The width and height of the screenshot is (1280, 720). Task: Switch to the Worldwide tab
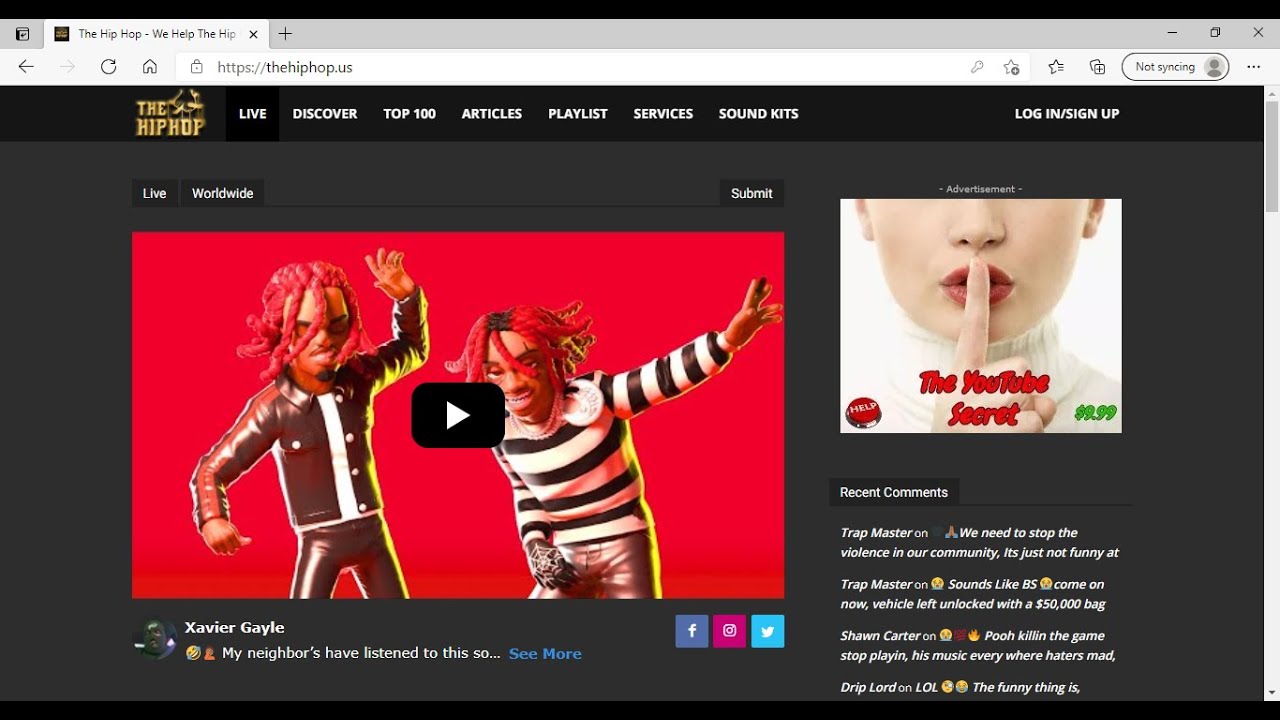(223, 193)
